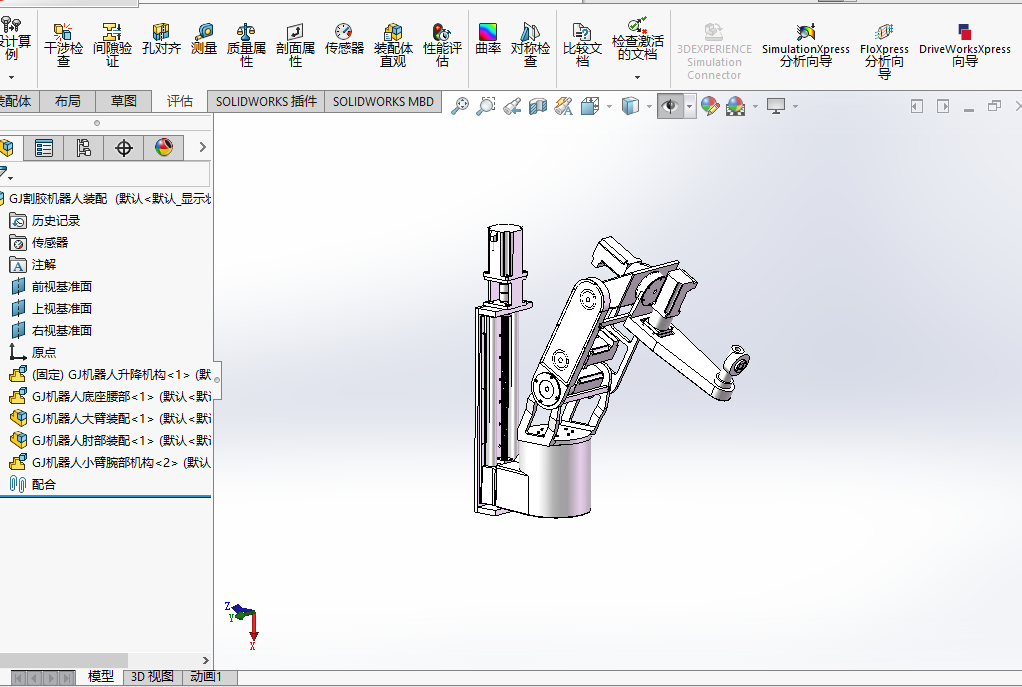Toggle Curvature (曲率) display
Image resolution: width=1022 pixels, height=687 pixels.
point(488,39)
